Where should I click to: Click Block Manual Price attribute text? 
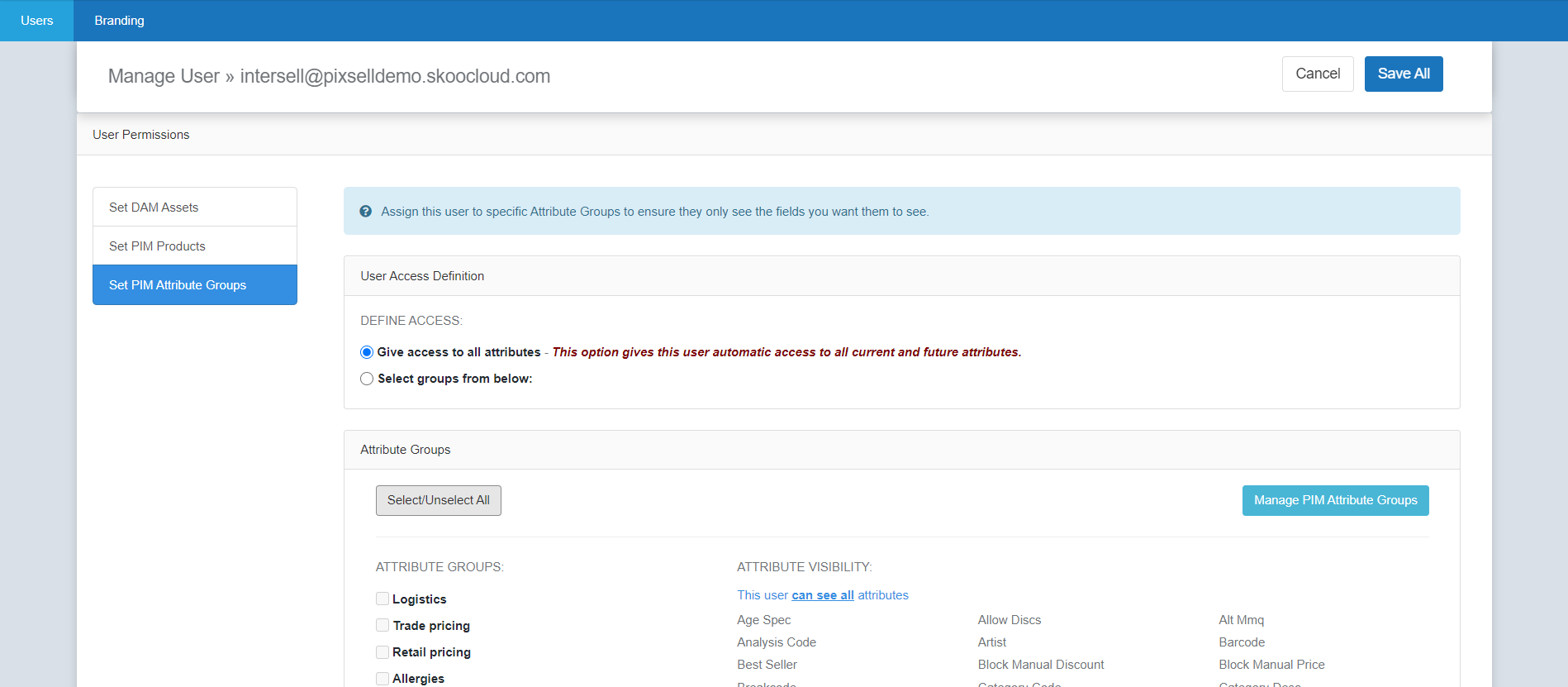(1271, 665)
